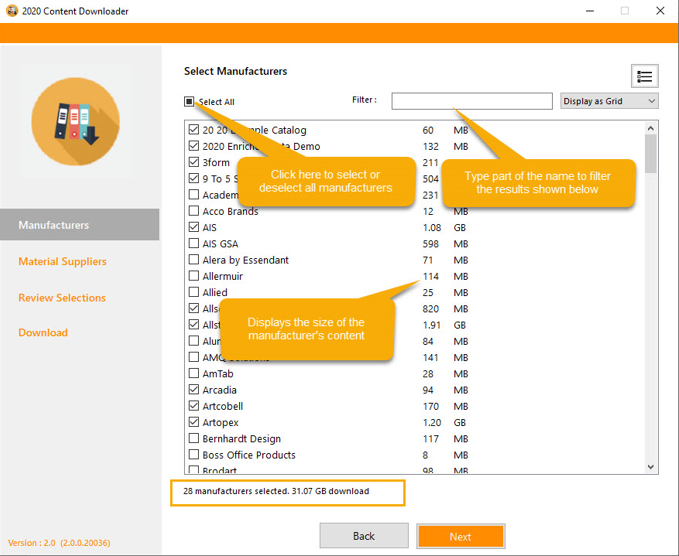Click the 'Bernhardt Design' manufacturer name
Viewport: 679px width, 556px height.
[x=242, y=439]
